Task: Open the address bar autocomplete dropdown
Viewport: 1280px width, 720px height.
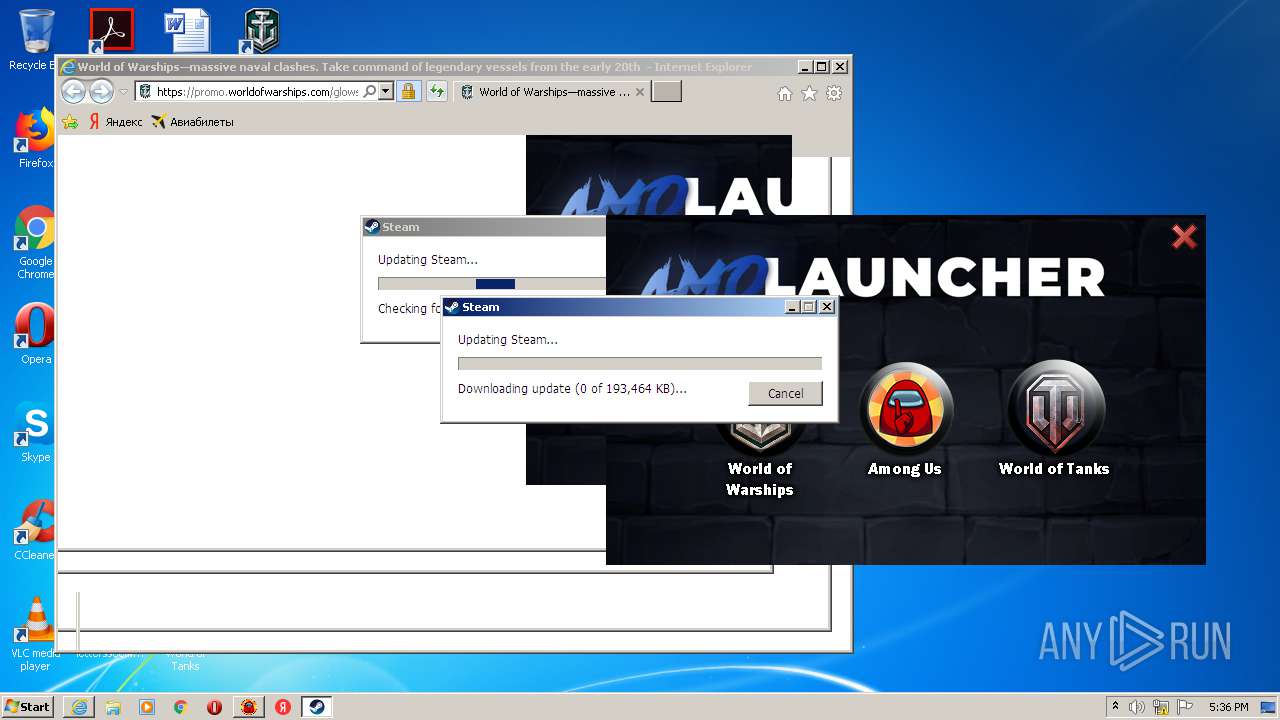Action: click(x=385, y=92)
